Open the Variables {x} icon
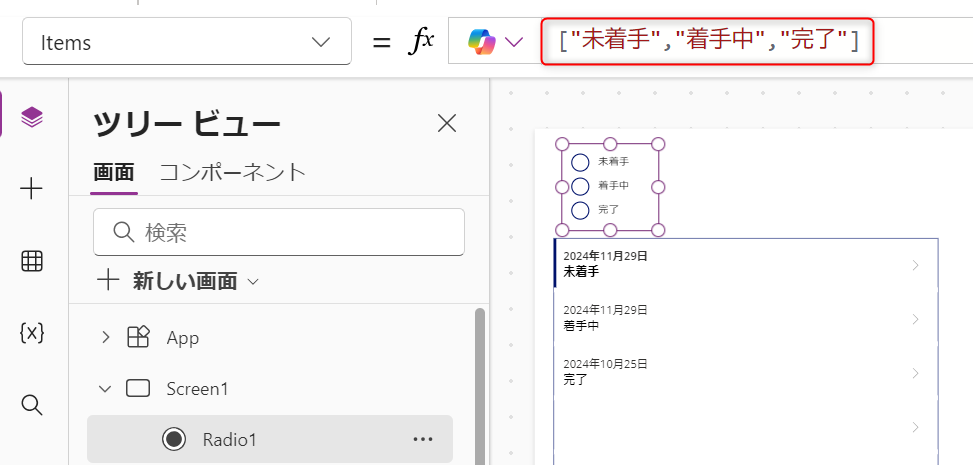973x465 pixels. coord(32,333)
